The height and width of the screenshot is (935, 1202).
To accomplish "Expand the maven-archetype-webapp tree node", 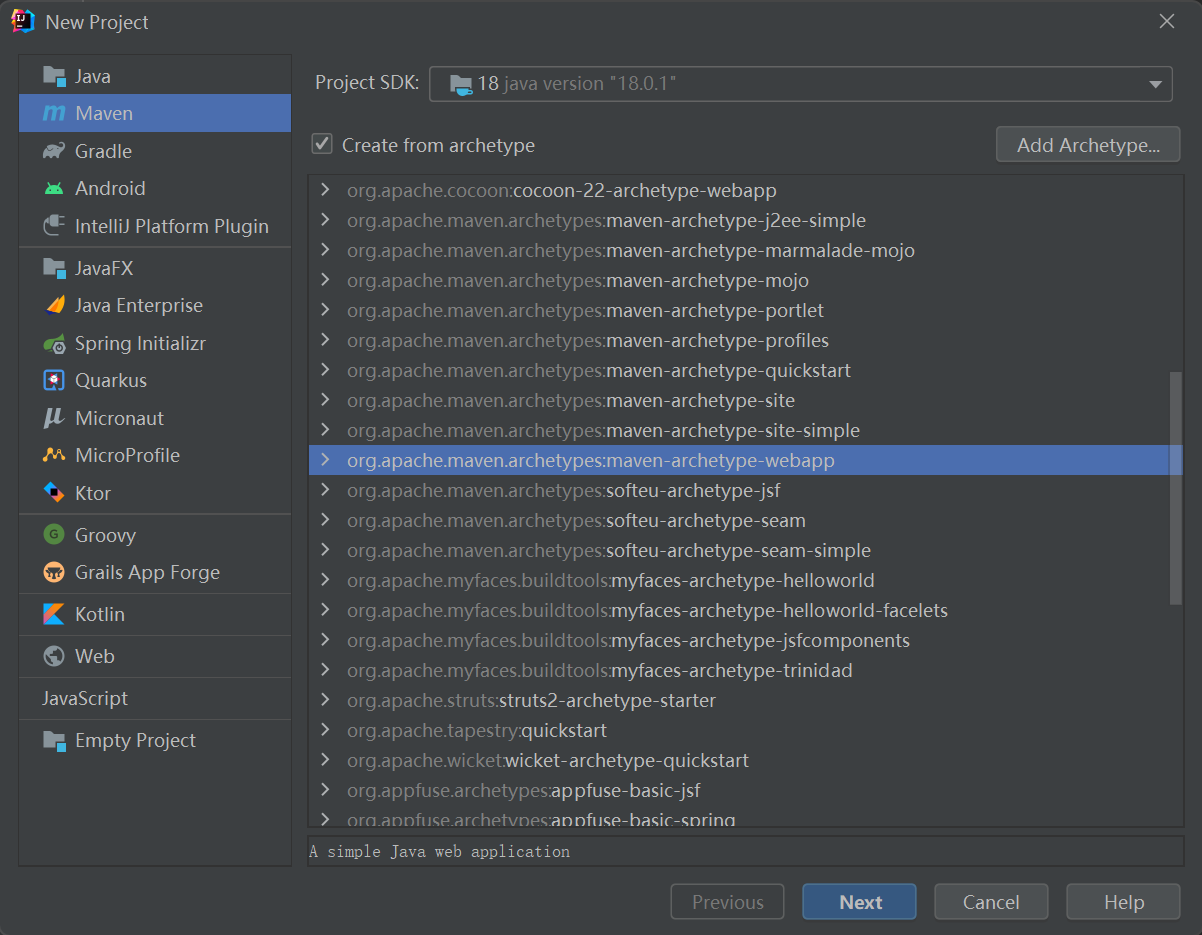I will [324, 461].
